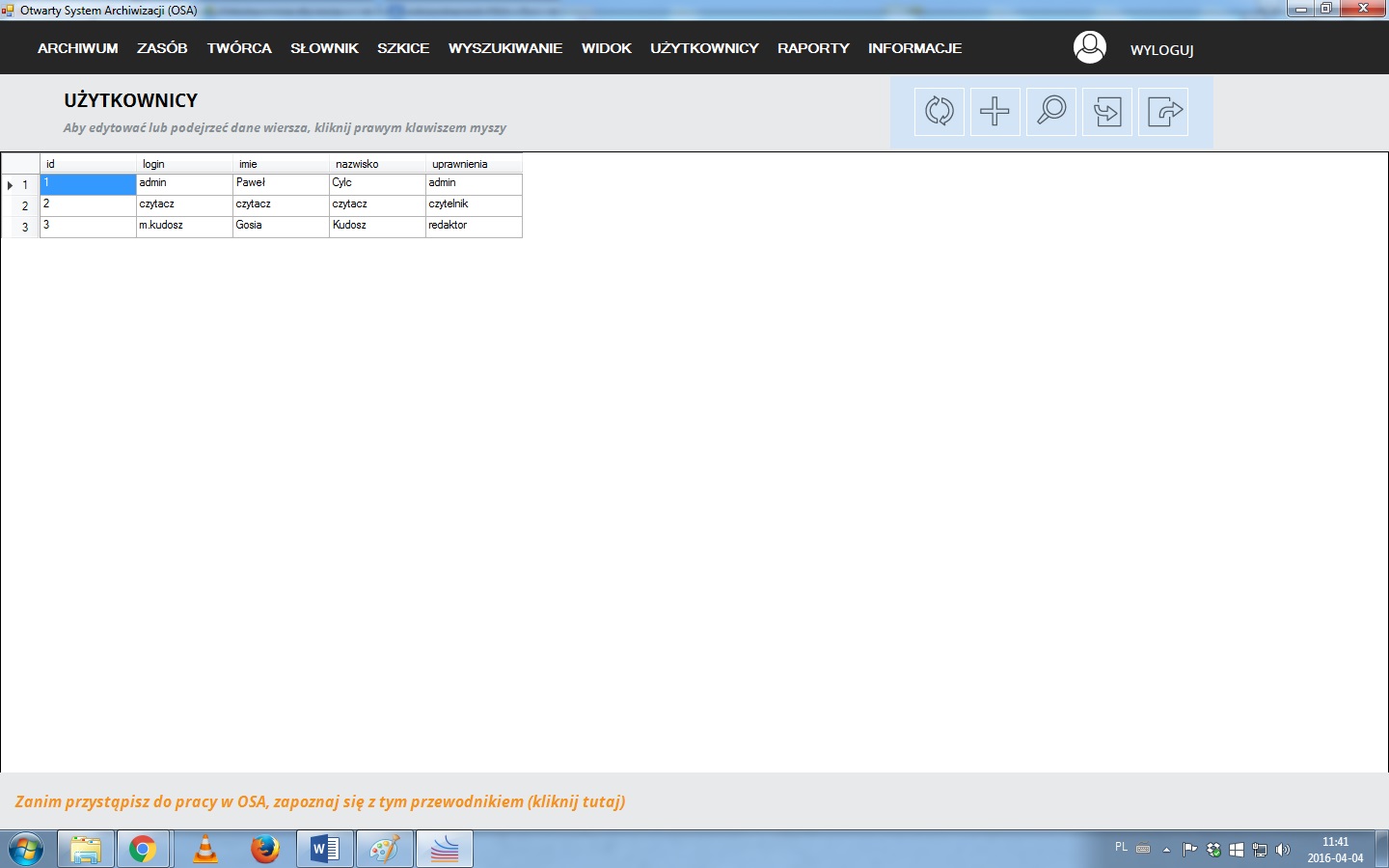Click the volume speaker tray icon

pyautogui.click(x=1282, y=850)
